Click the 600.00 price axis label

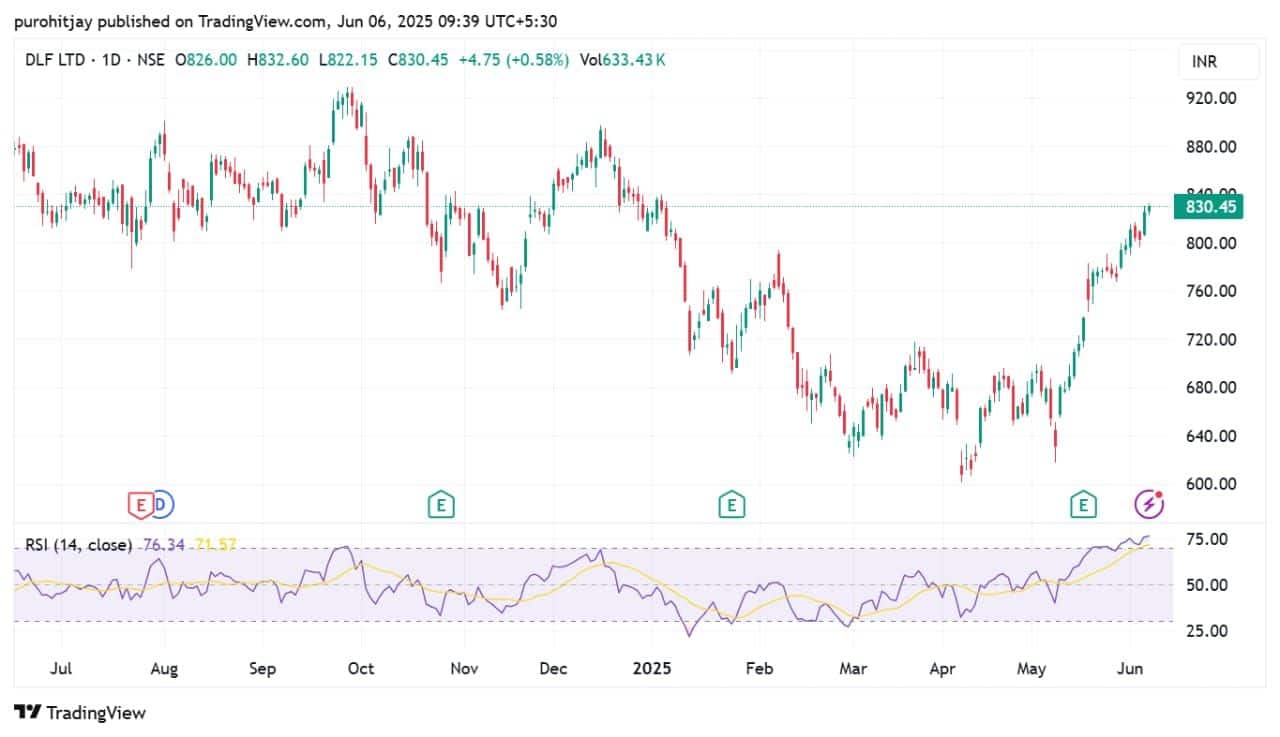pyautogui.click(x=1211, y=484)
